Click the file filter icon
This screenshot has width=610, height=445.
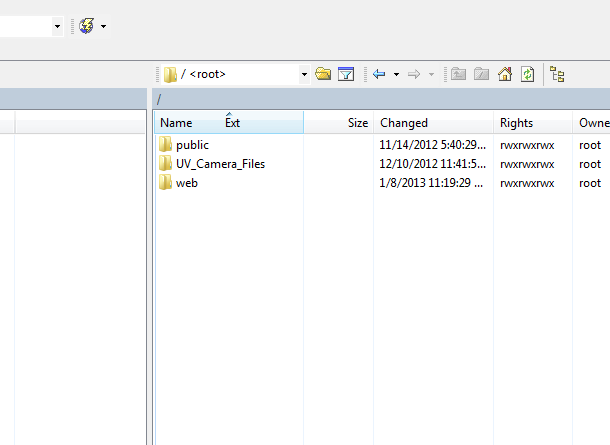coord(346,74)
